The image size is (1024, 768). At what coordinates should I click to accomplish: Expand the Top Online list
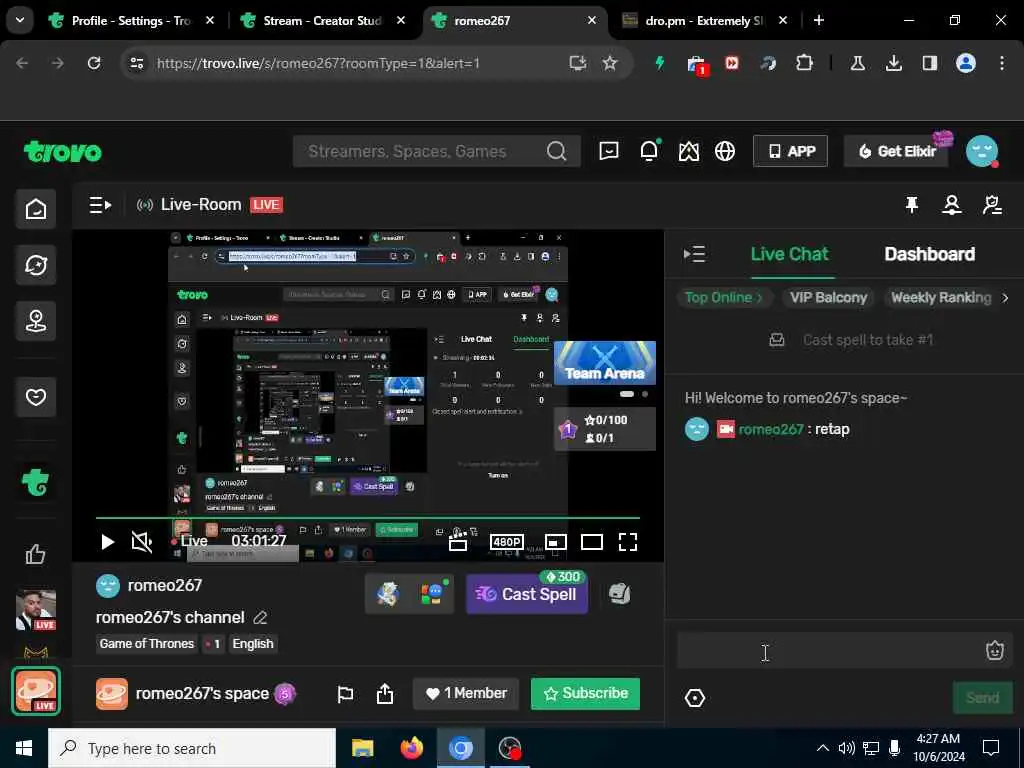tap(724, 298)
